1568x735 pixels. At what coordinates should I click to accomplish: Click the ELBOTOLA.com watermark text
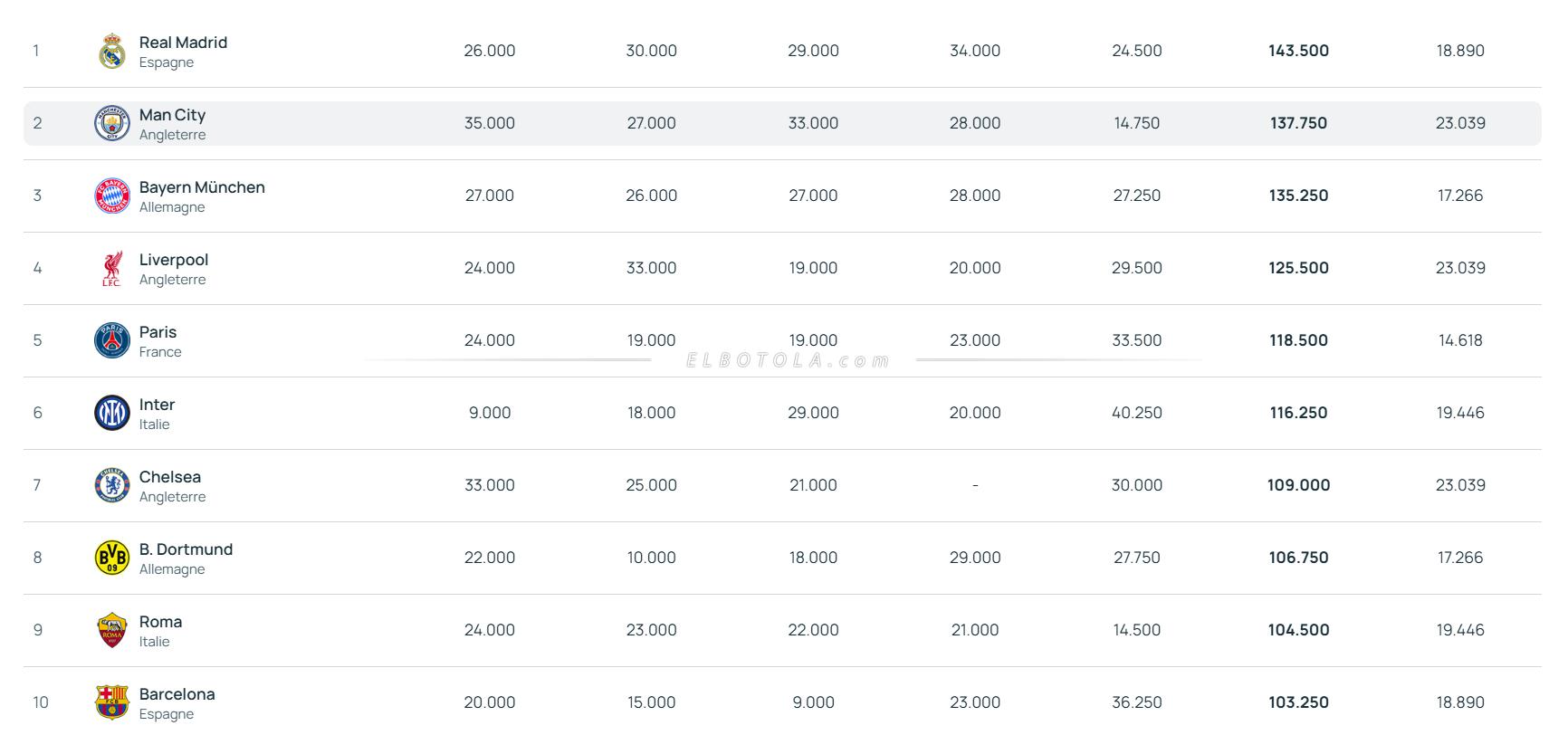coord(788,360)
